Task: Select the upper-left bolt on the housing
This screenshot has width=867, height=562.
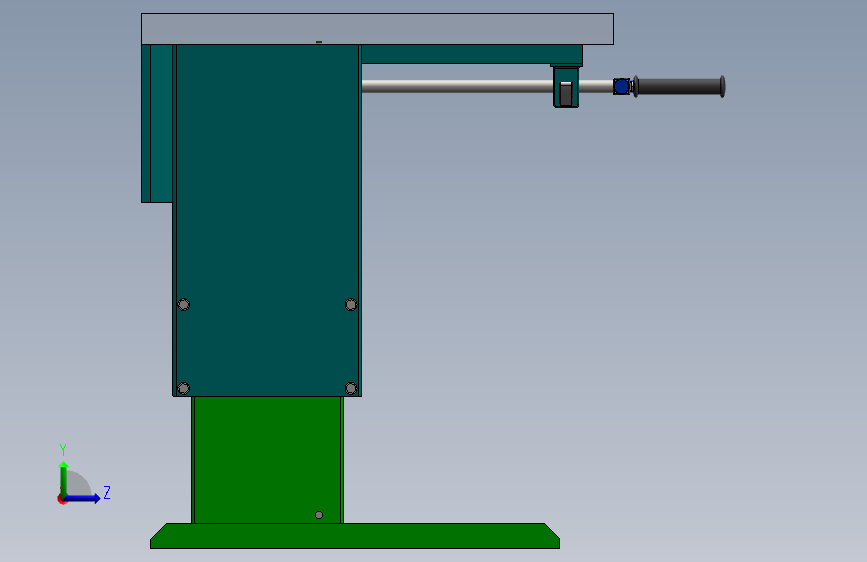Action: tap(184, 304)
